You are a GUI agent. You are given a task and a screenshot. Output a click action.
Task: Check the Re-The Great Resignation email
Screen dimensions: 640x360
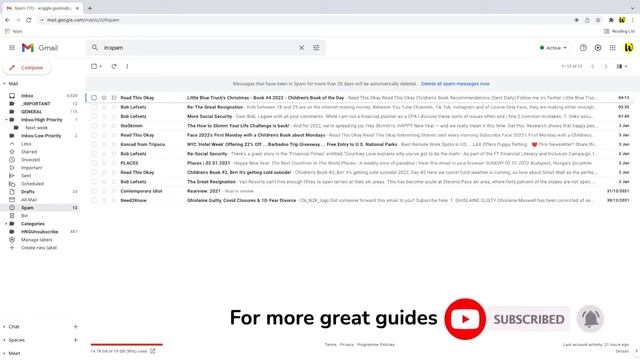pos(94,107)
